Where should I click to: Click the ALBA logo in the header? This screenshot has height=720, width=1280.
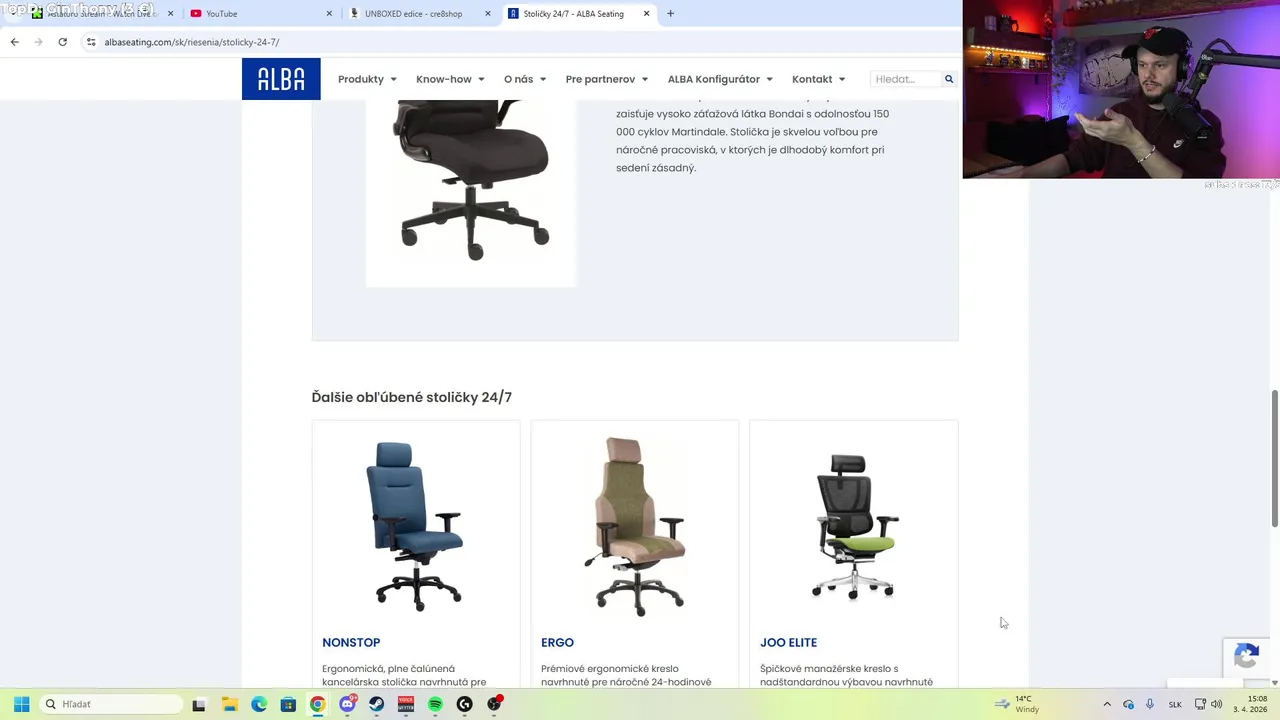point(281,79)
